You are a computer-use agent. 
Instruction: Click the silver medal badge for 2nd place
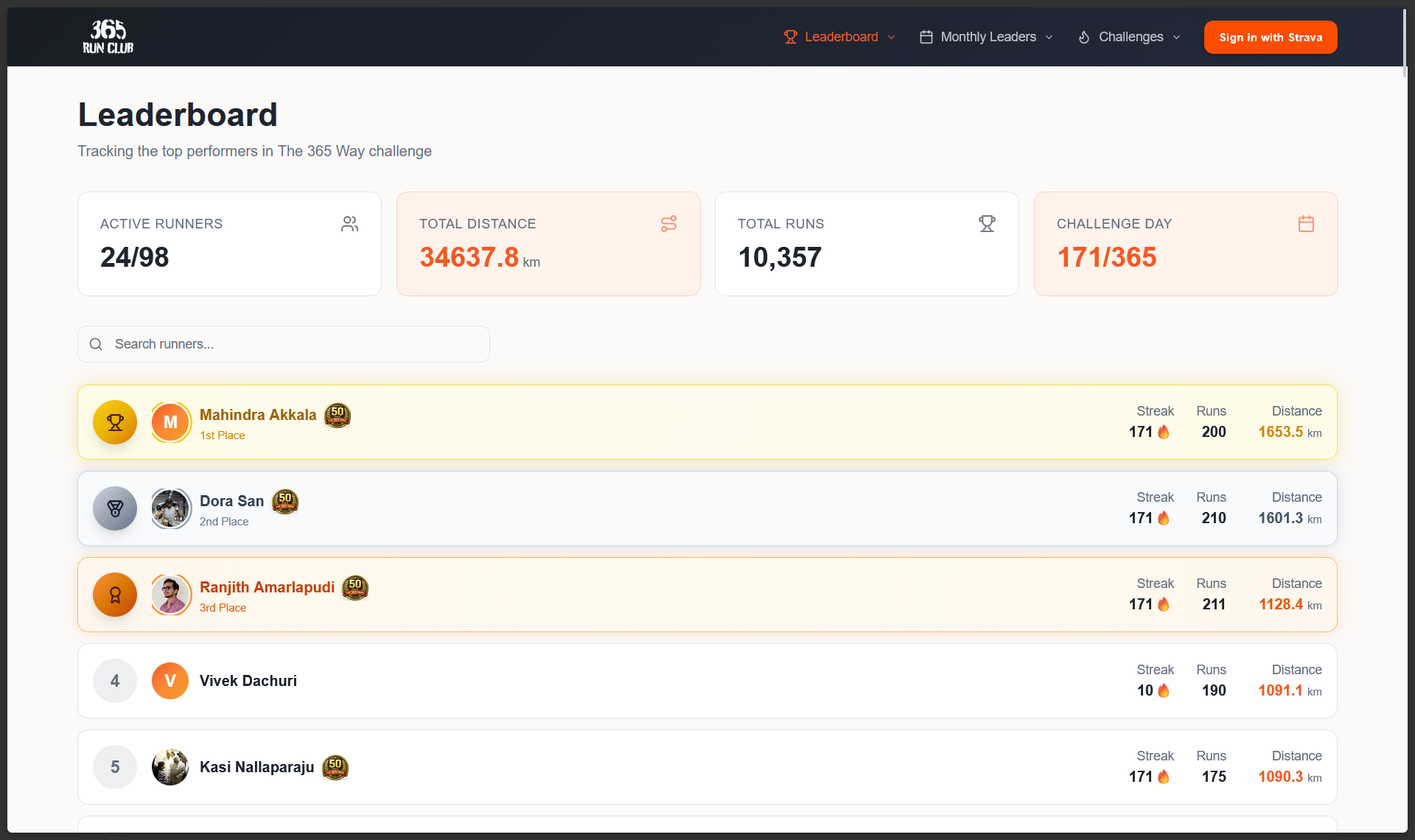[115, 508]
